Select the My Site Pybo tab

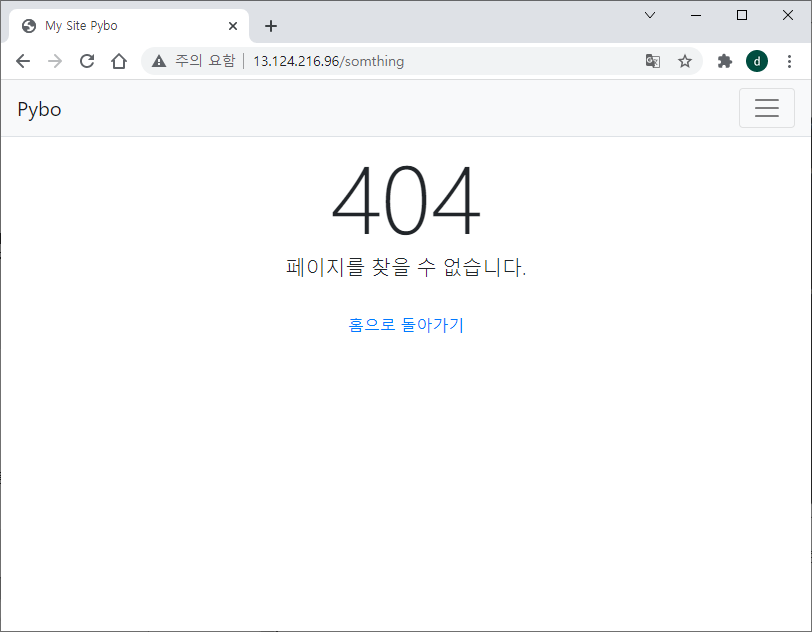click(129, 26)
